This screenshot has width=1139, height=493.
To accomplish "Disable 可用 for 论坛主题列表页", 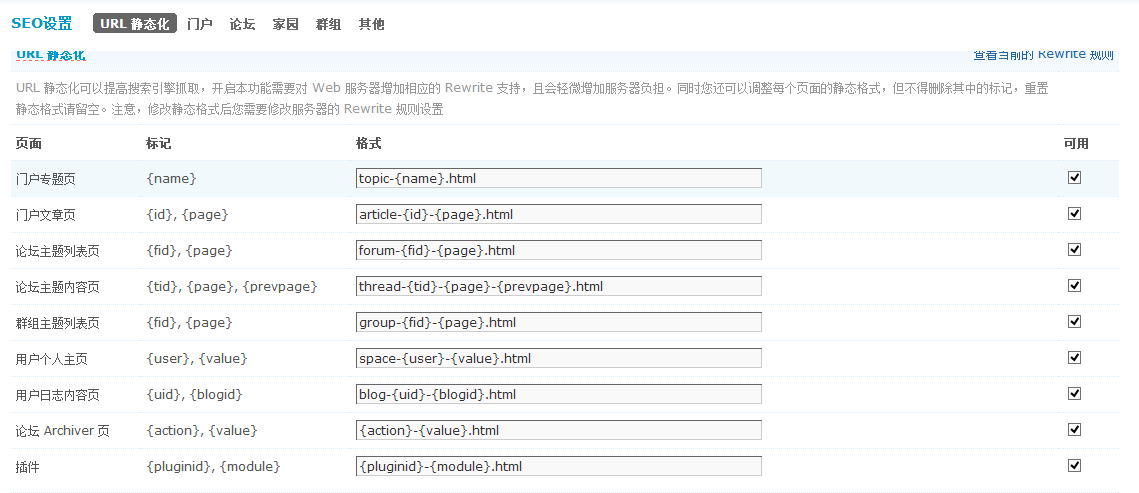I will [x=1075, y=249].
